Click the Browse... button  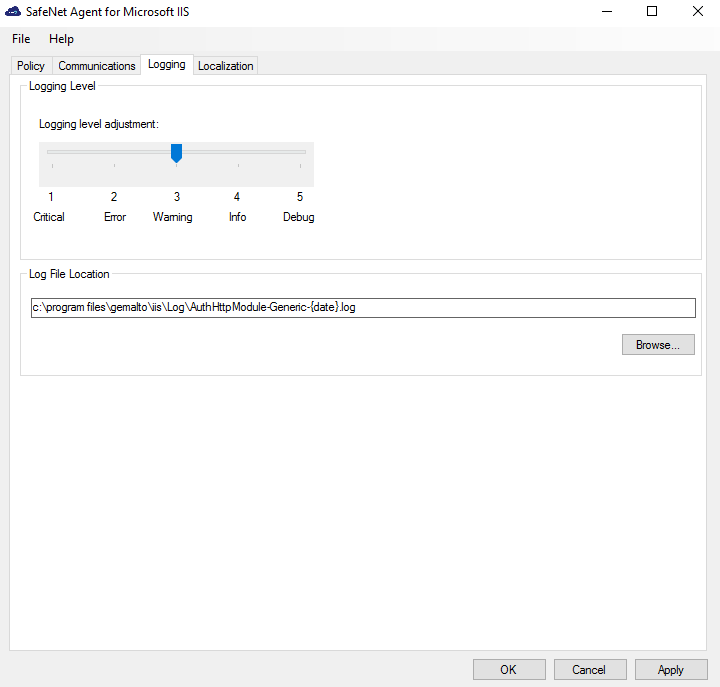click(658, 344)
